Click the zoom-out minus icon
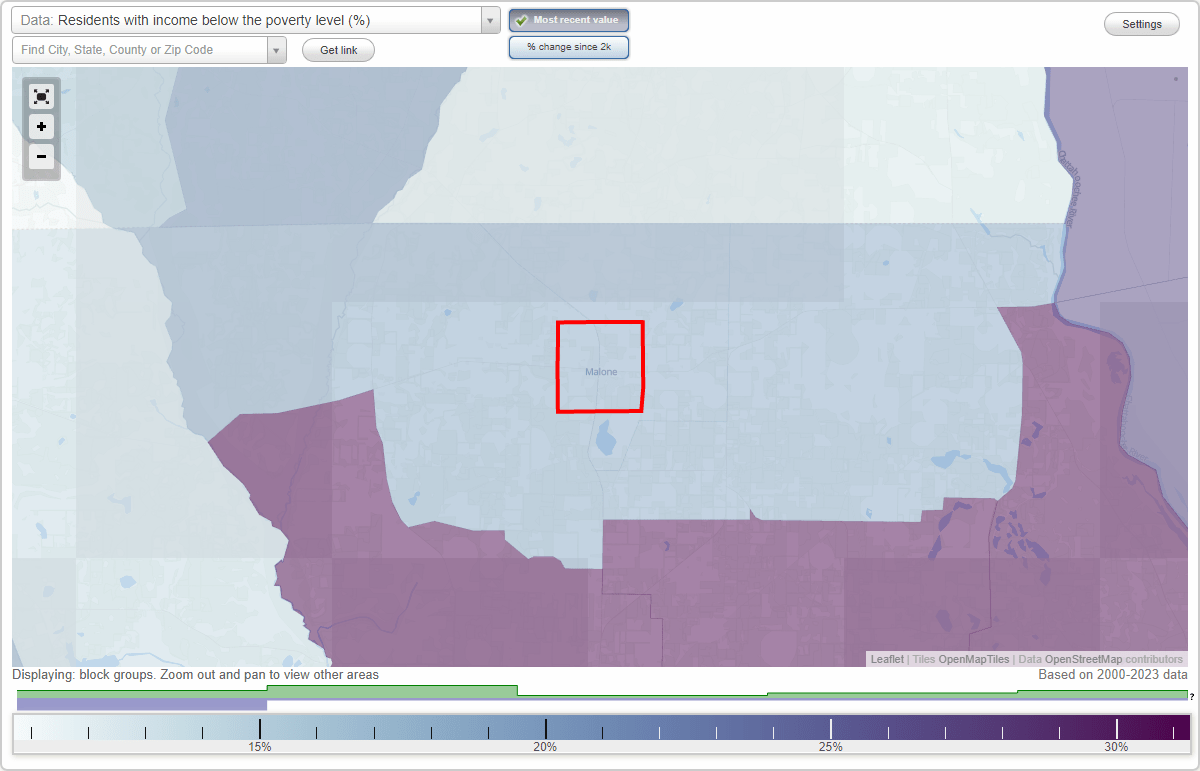1200x771 pixels. point(41,156)
